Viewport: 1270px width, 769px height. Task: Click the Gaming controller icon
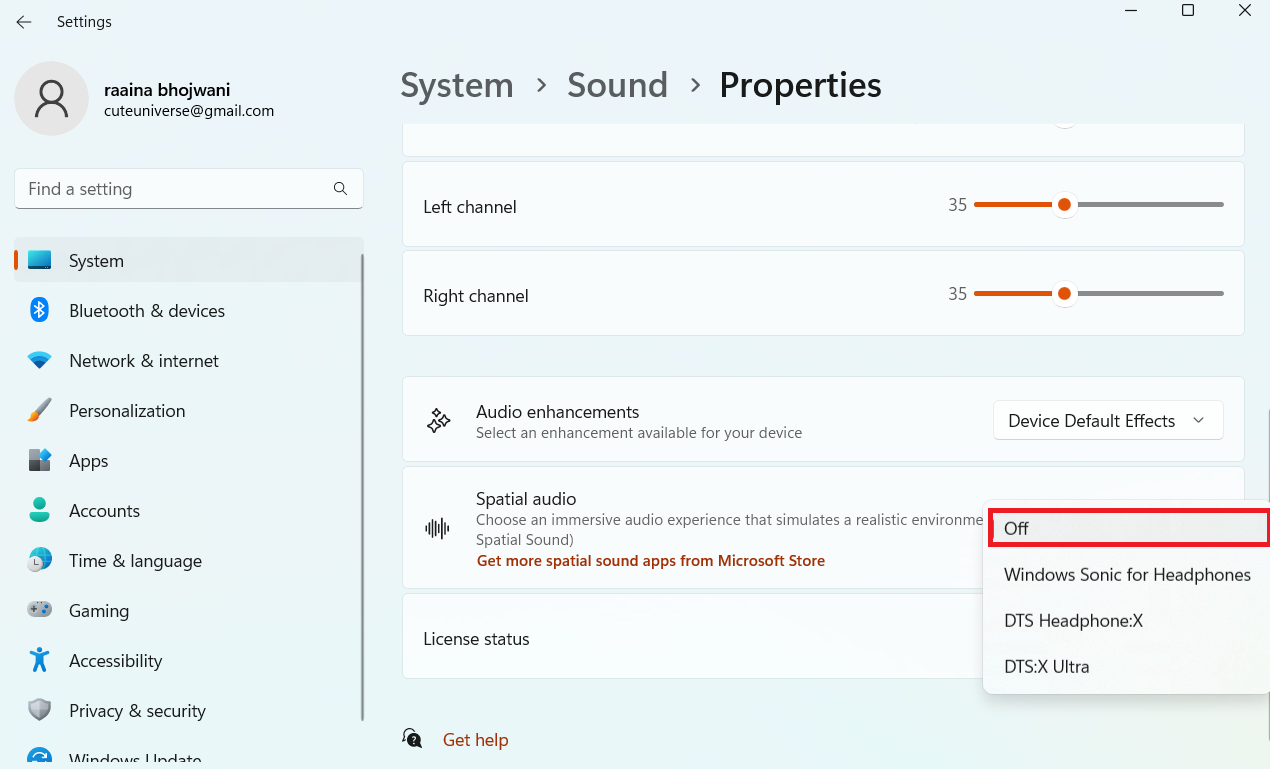[x=40, y=610]
